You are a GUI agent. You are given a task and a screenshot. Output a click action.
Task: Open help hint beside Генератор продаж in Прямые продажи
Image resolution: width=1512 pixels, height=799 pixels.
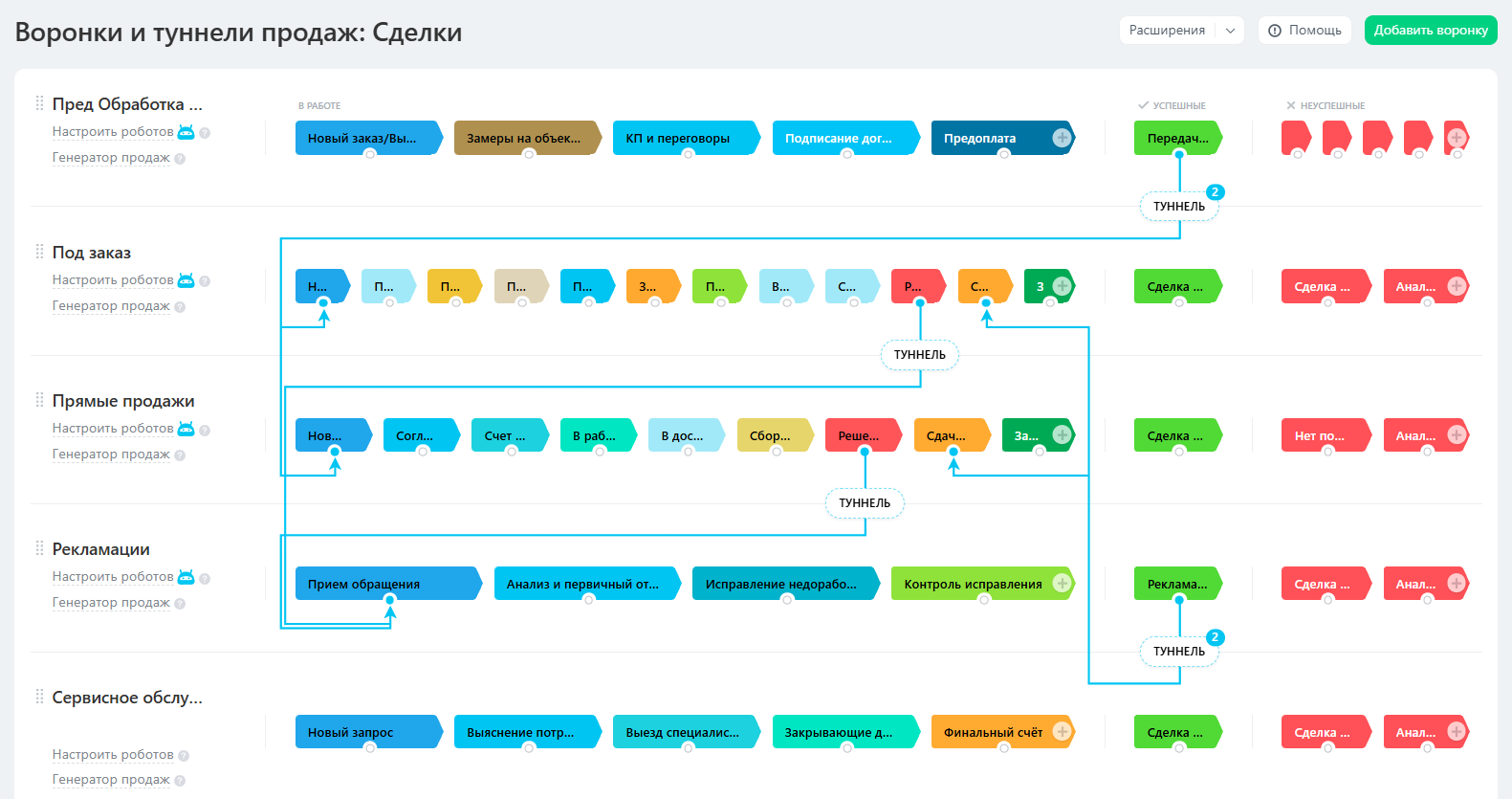pyautogui.click(x=180, y=455)
